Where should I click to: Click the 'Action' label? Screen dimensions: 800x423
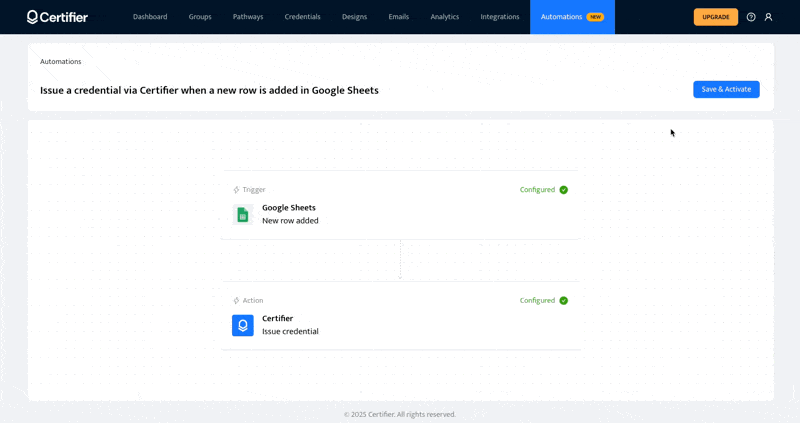pos(253,301)
